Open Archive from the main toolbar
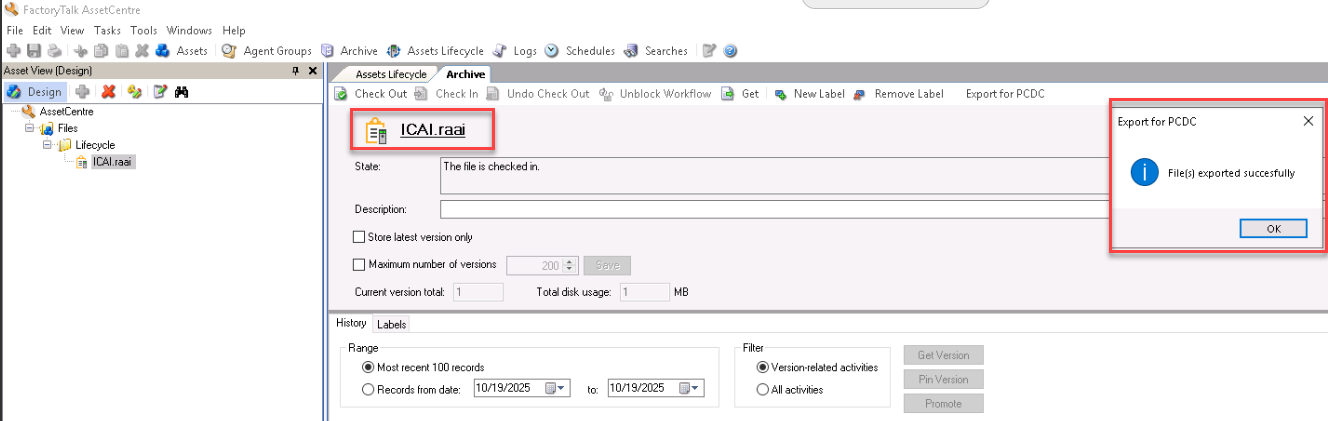 tap(349, 51)
